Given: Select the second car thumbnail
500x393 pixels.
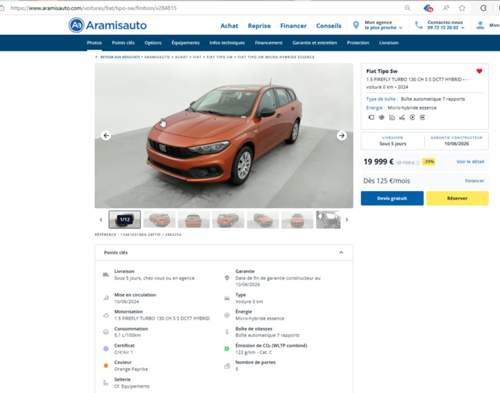Looking at the screenshot, I should (x=159, y=219).
